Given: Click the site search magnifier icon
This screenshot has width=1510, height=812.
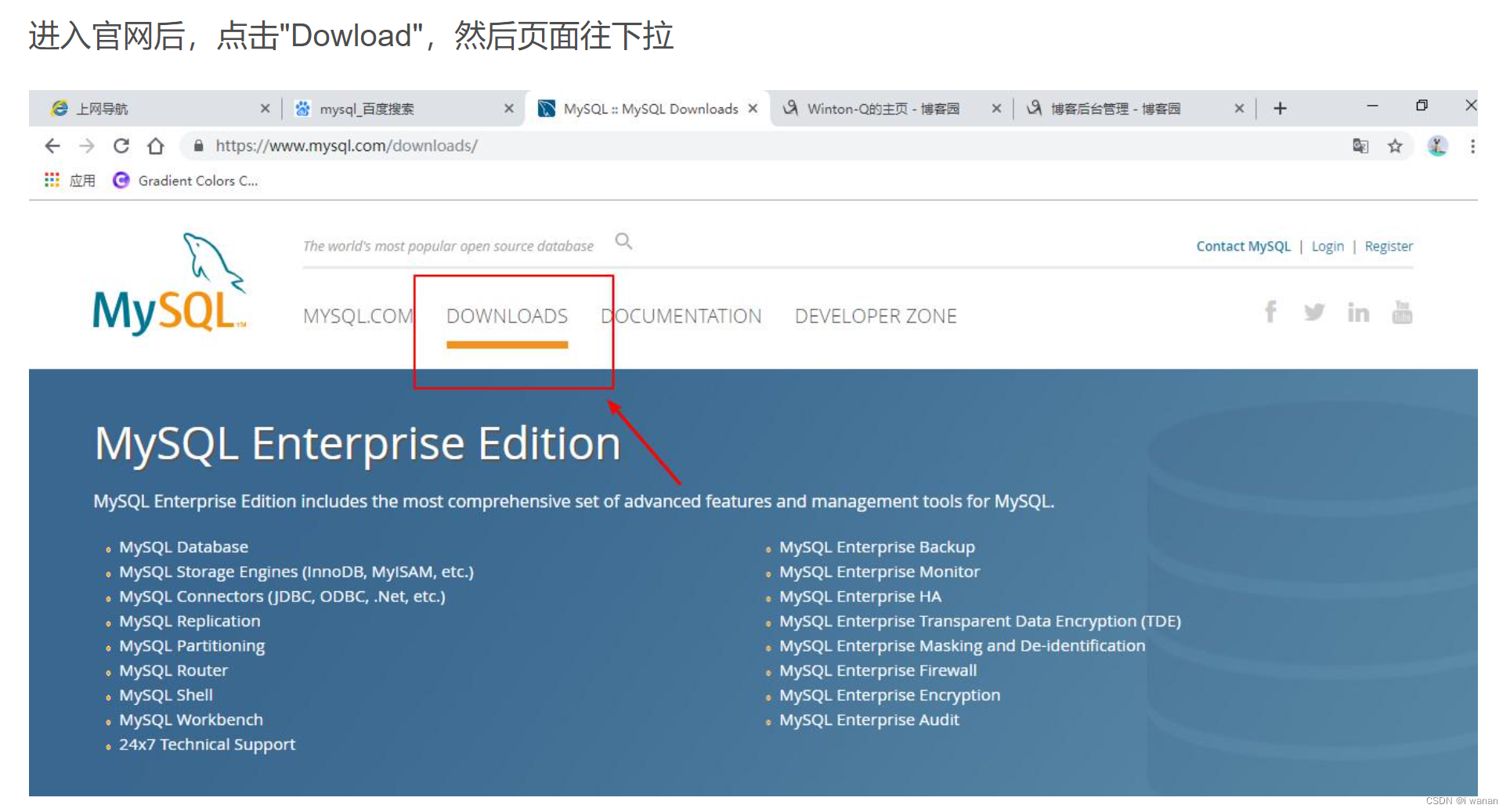Looking at the screenshot, I should 623,241.
